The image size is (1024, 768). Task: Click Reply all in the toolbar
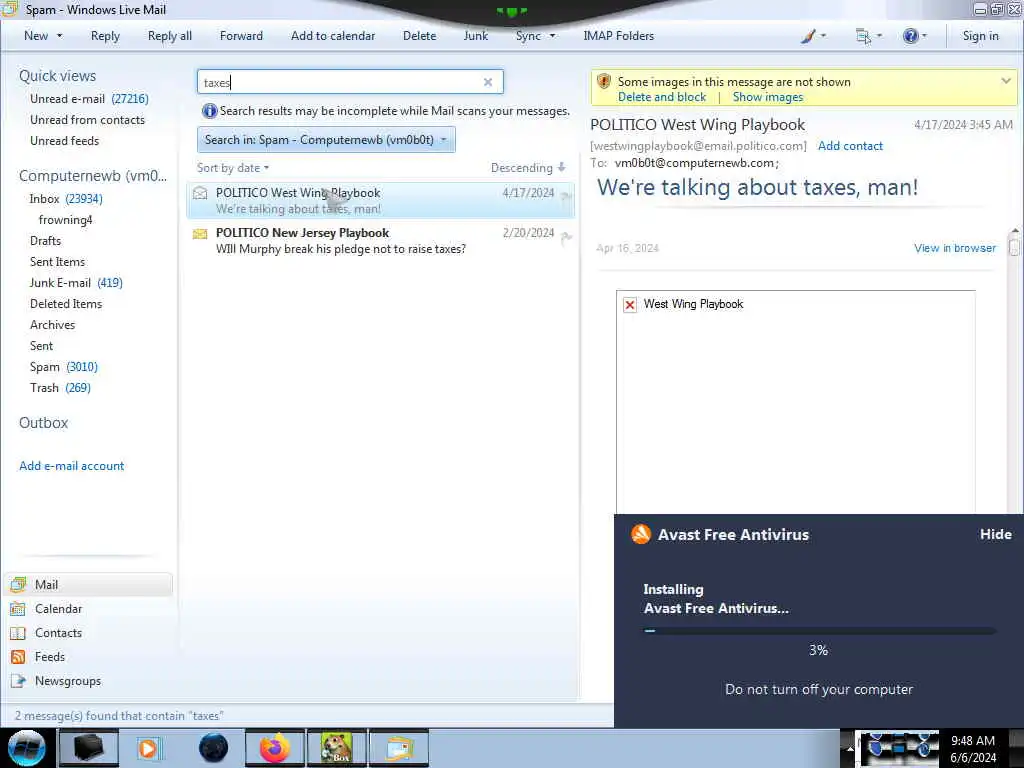point(170,36)
